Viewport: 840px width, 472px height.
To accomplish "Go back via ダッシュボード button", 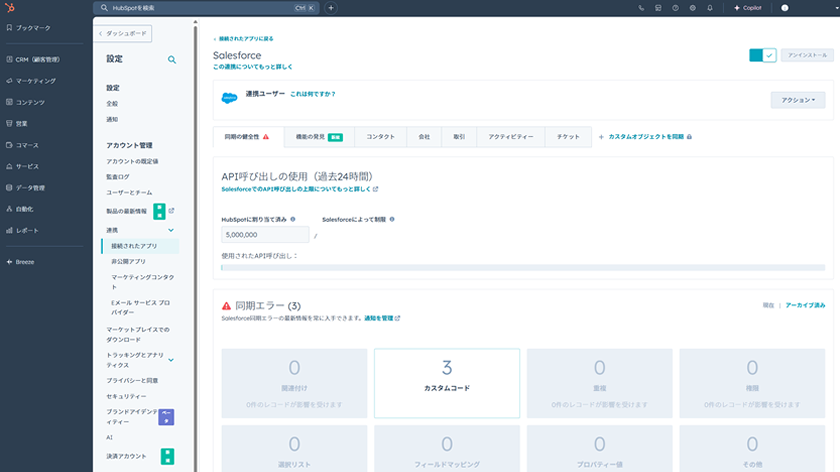I will pyautogui.click(x=123, y=33).
